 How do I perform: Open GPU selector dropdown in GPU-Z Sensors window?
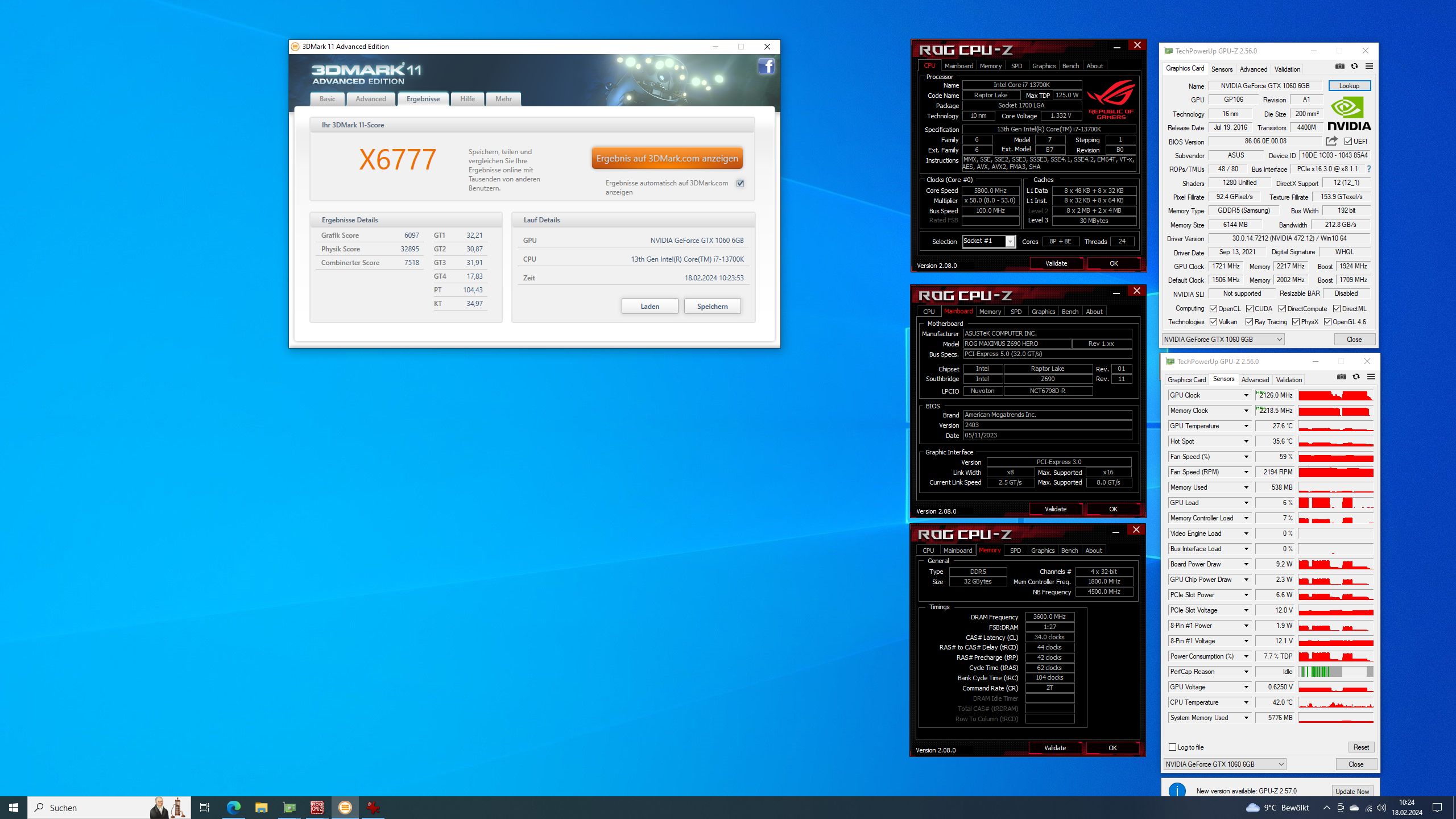pos(1225,764)
